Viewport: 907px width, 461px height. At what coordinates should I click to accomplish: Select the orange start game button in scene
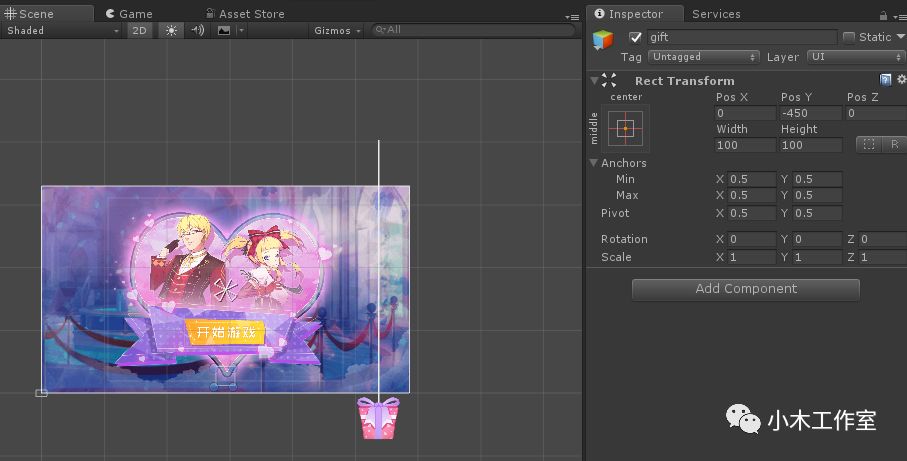tap(226, 332)
